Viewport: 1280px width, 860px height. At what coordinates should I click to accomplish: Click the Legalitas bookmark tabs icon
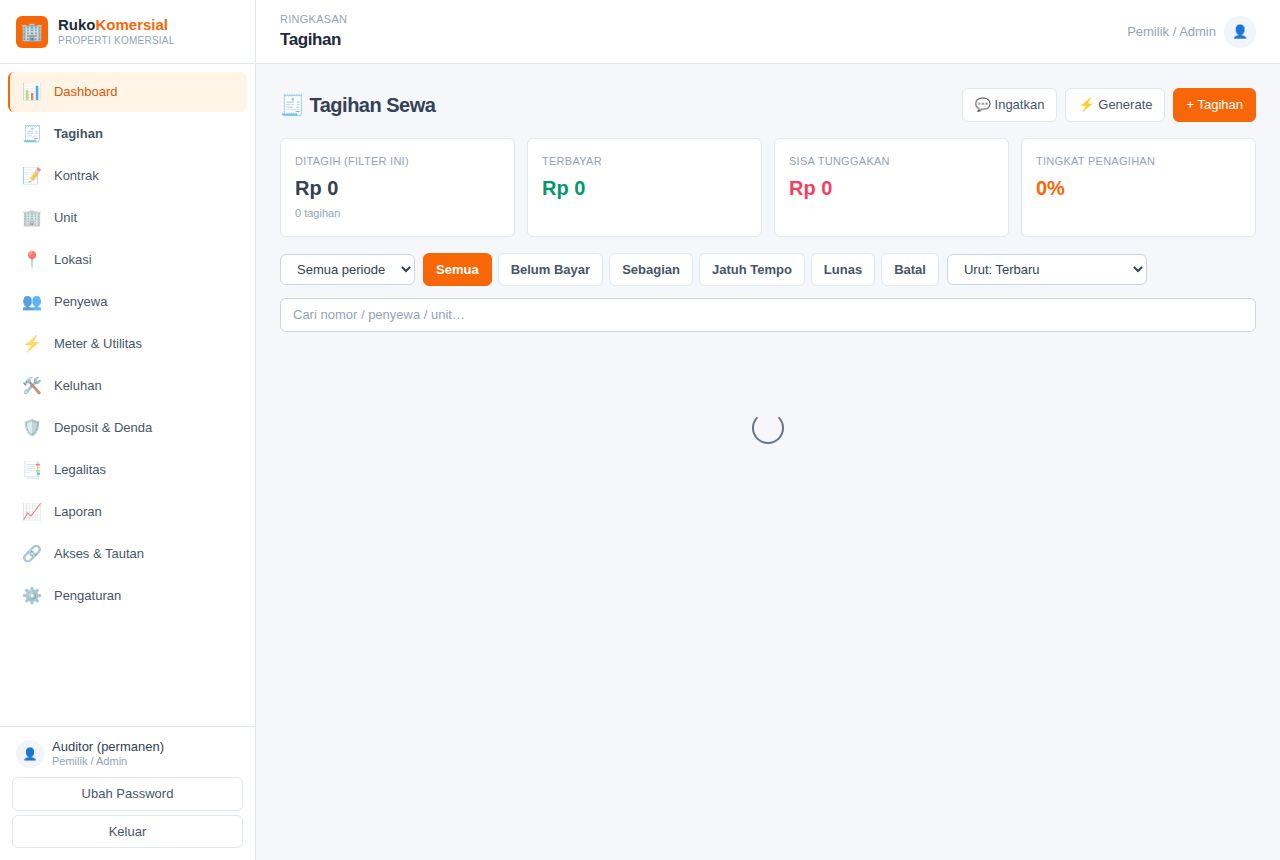pos(32,470)
